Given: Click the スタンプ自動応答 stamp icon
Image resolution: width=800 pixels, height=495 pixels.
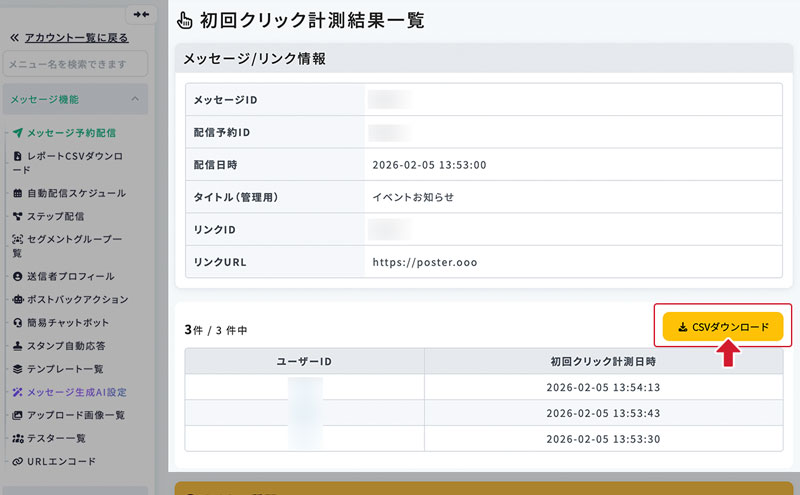Looking at the screenshot, I should click(17, 345).
